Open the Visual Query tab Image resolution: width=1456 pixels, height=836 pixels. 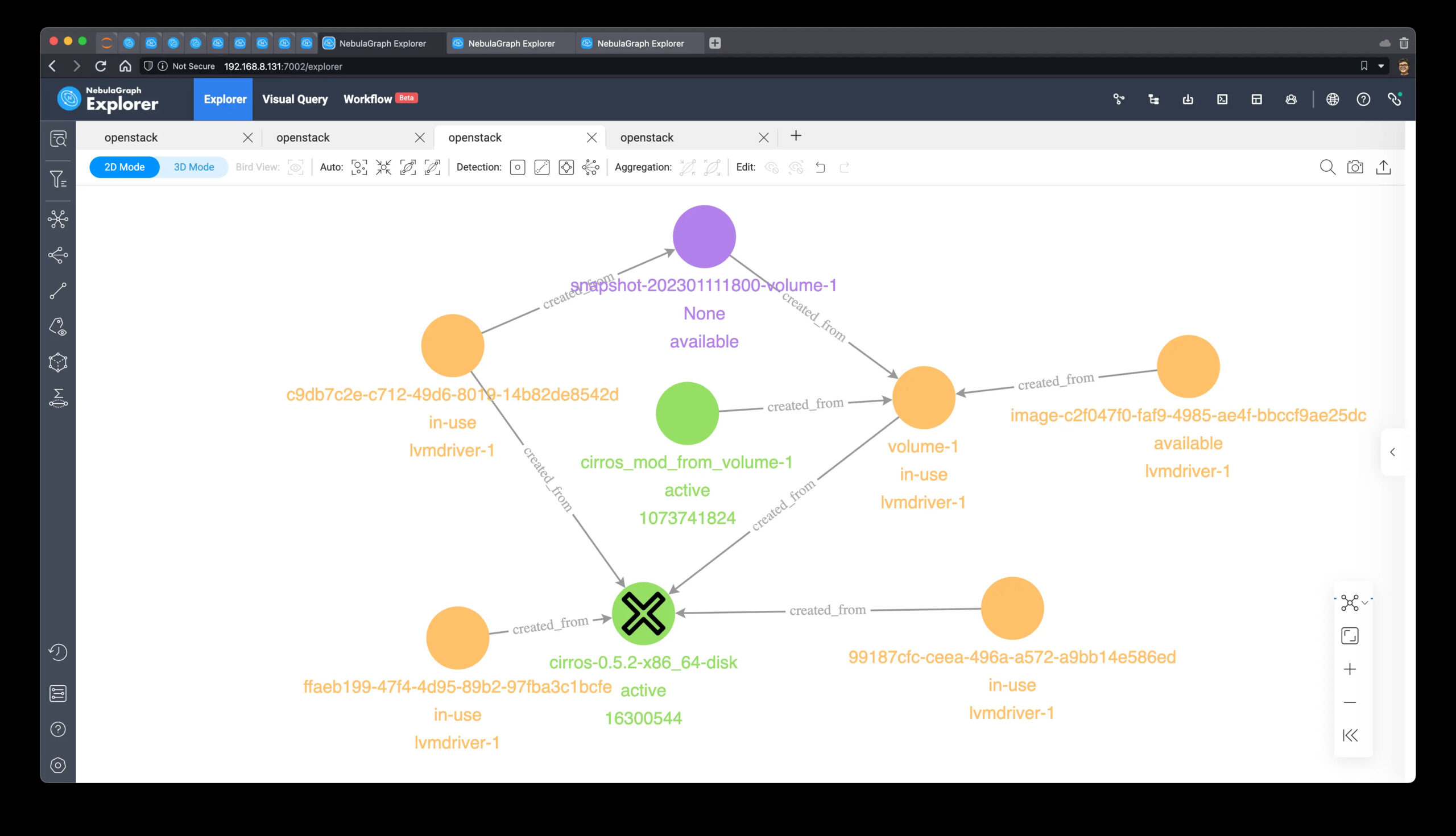click(x=296, y=98)
